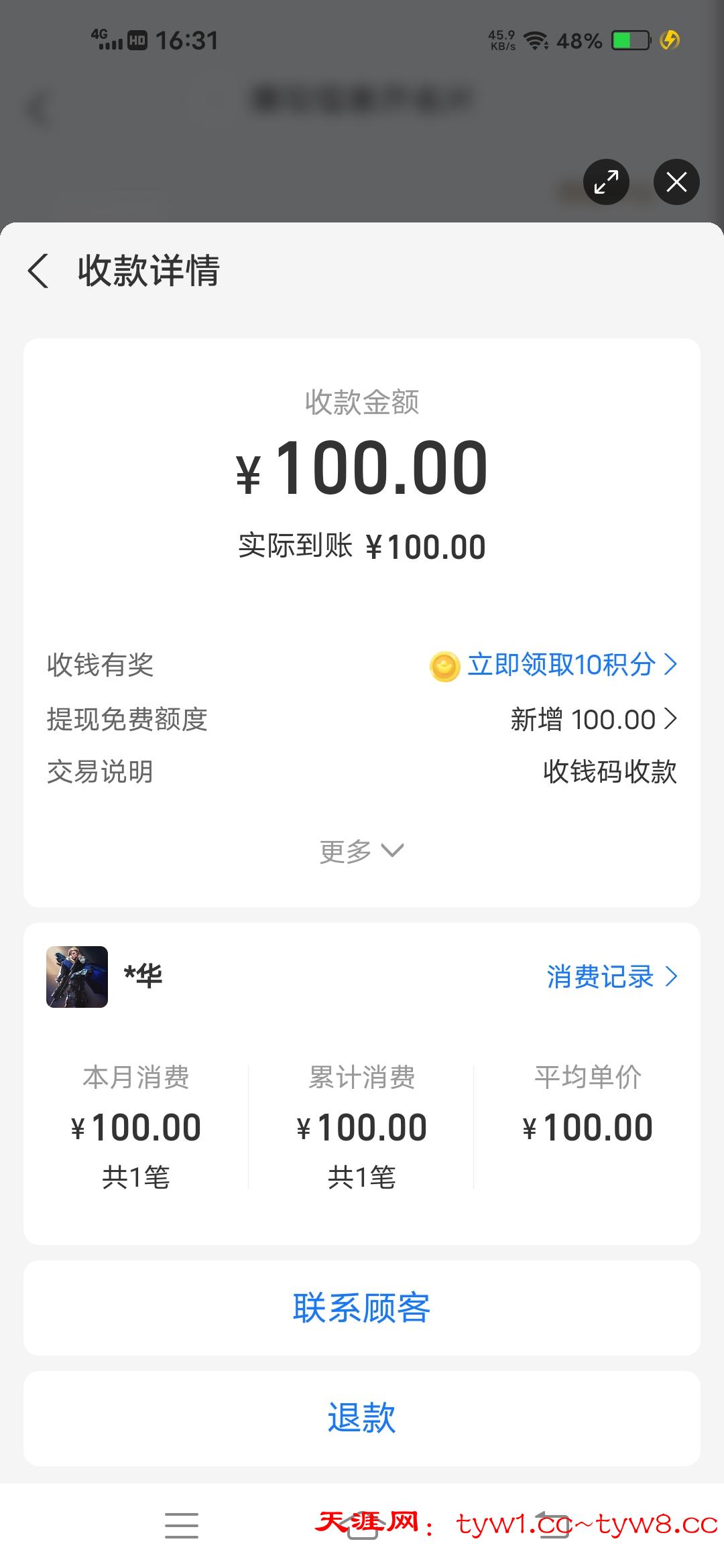
Task: Open 消费记录 consumption records
Action: (x=601, y=977)
